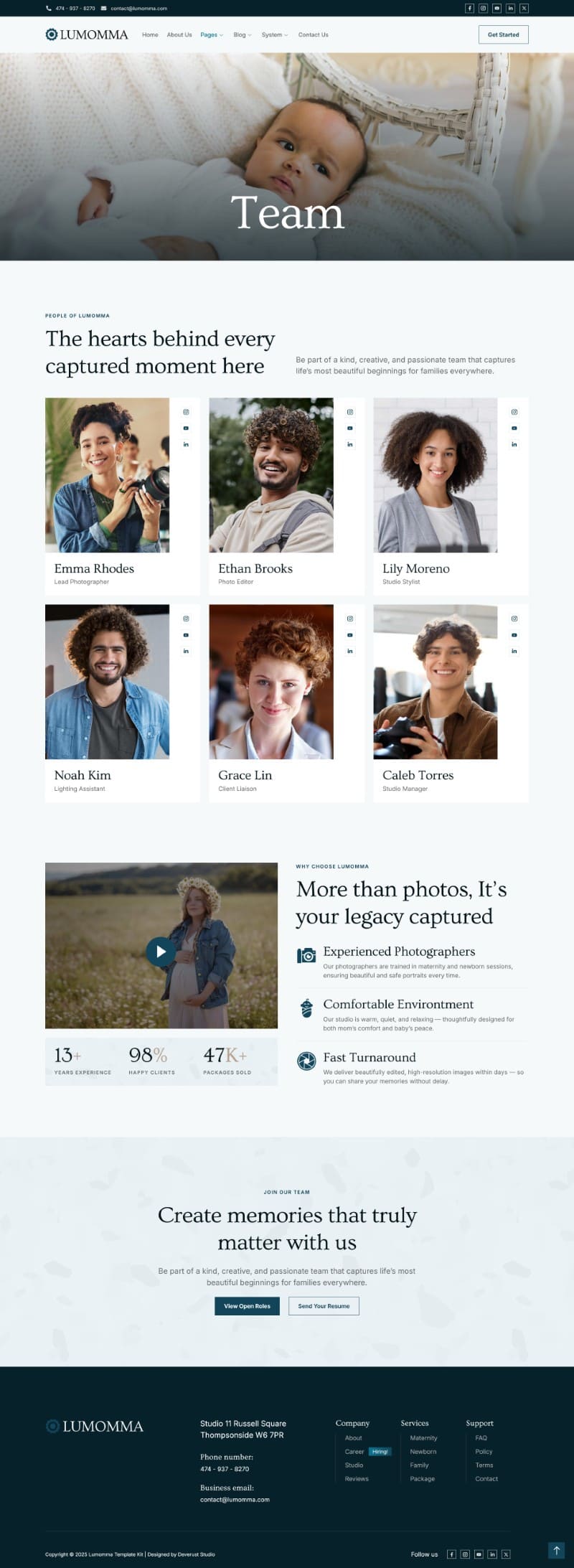Expand the Blog dropdown menu

click(x=243, y=34)
